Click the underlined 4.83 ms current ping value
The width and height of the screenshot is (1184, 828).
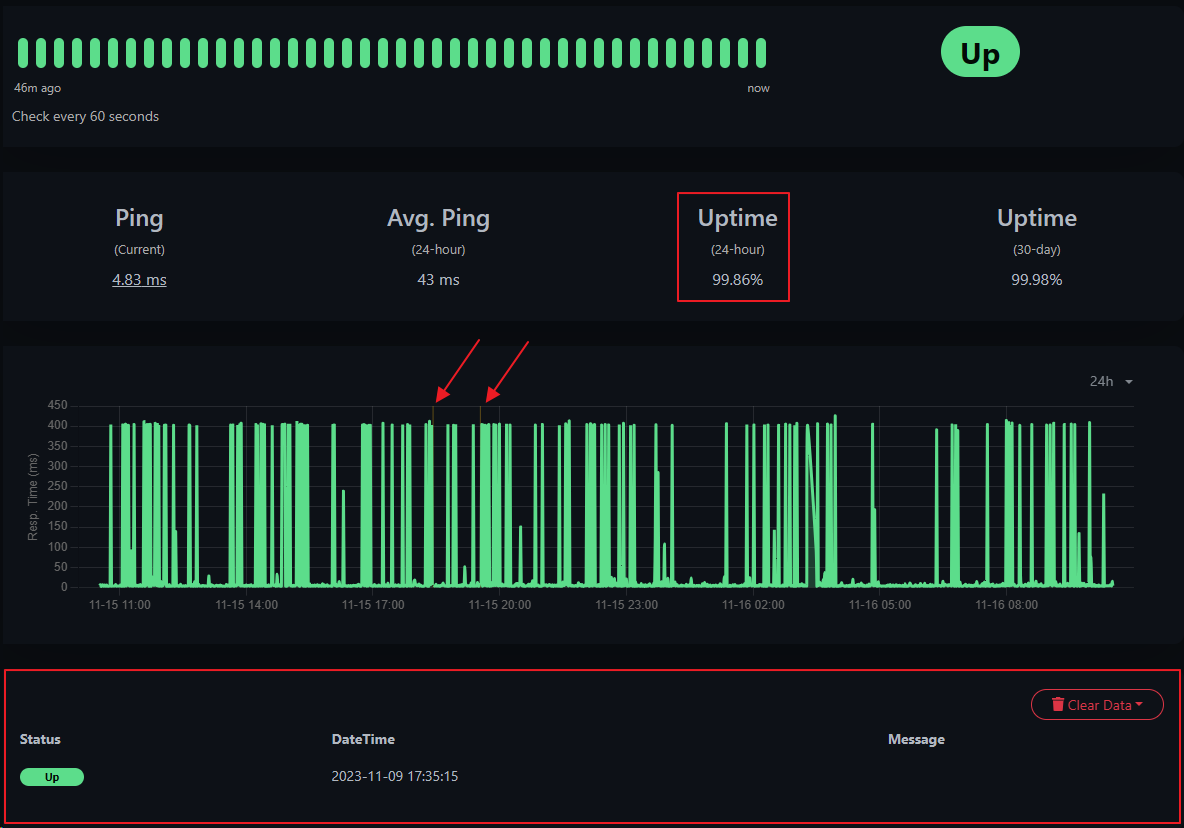pos(139,280)
